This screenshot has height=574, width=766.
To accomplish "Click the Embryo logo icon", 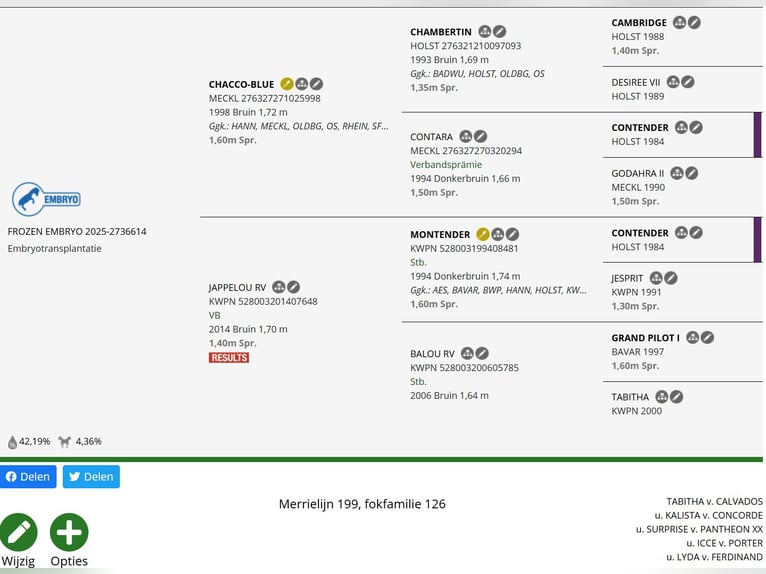I will [x=46, y=199].
